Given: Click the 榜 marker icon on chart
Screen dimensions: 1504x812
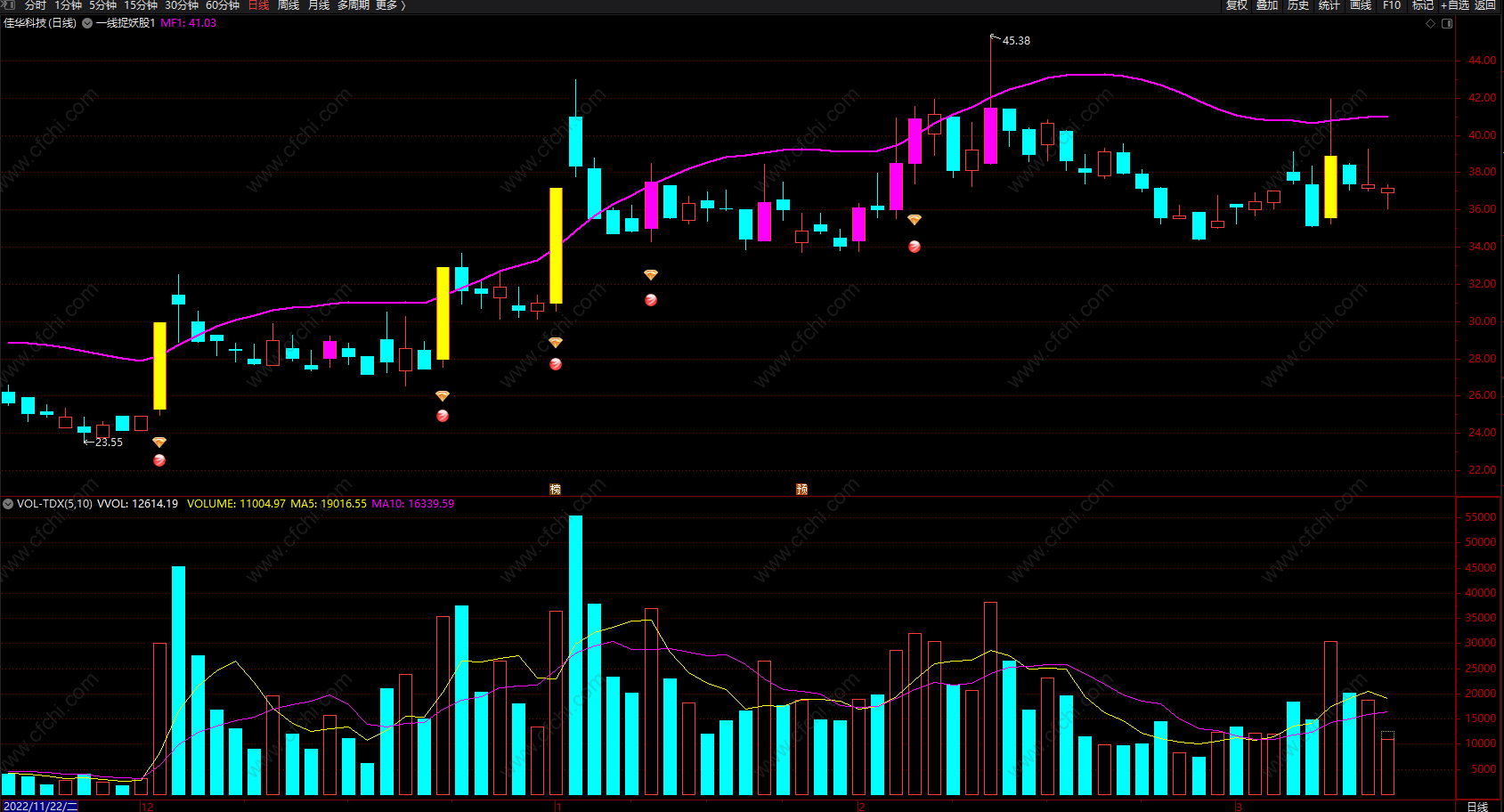Looking at the screenshot, I should pos(556,489).
